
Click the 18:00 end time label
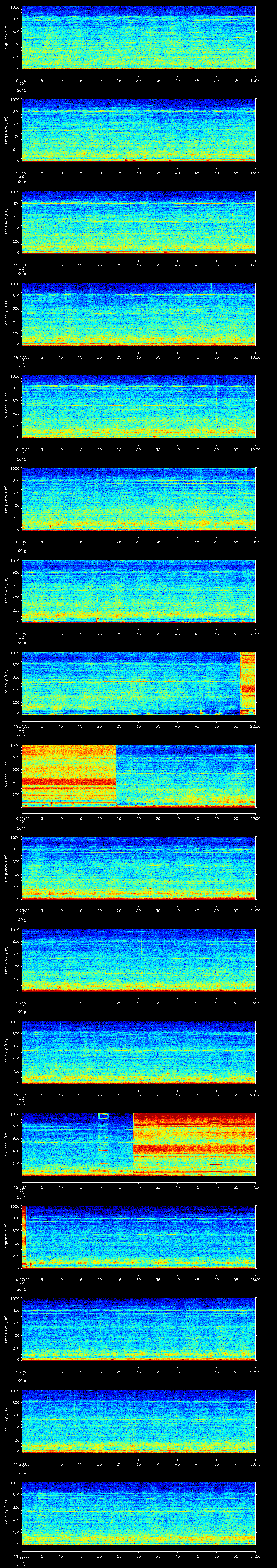point(255,357)
